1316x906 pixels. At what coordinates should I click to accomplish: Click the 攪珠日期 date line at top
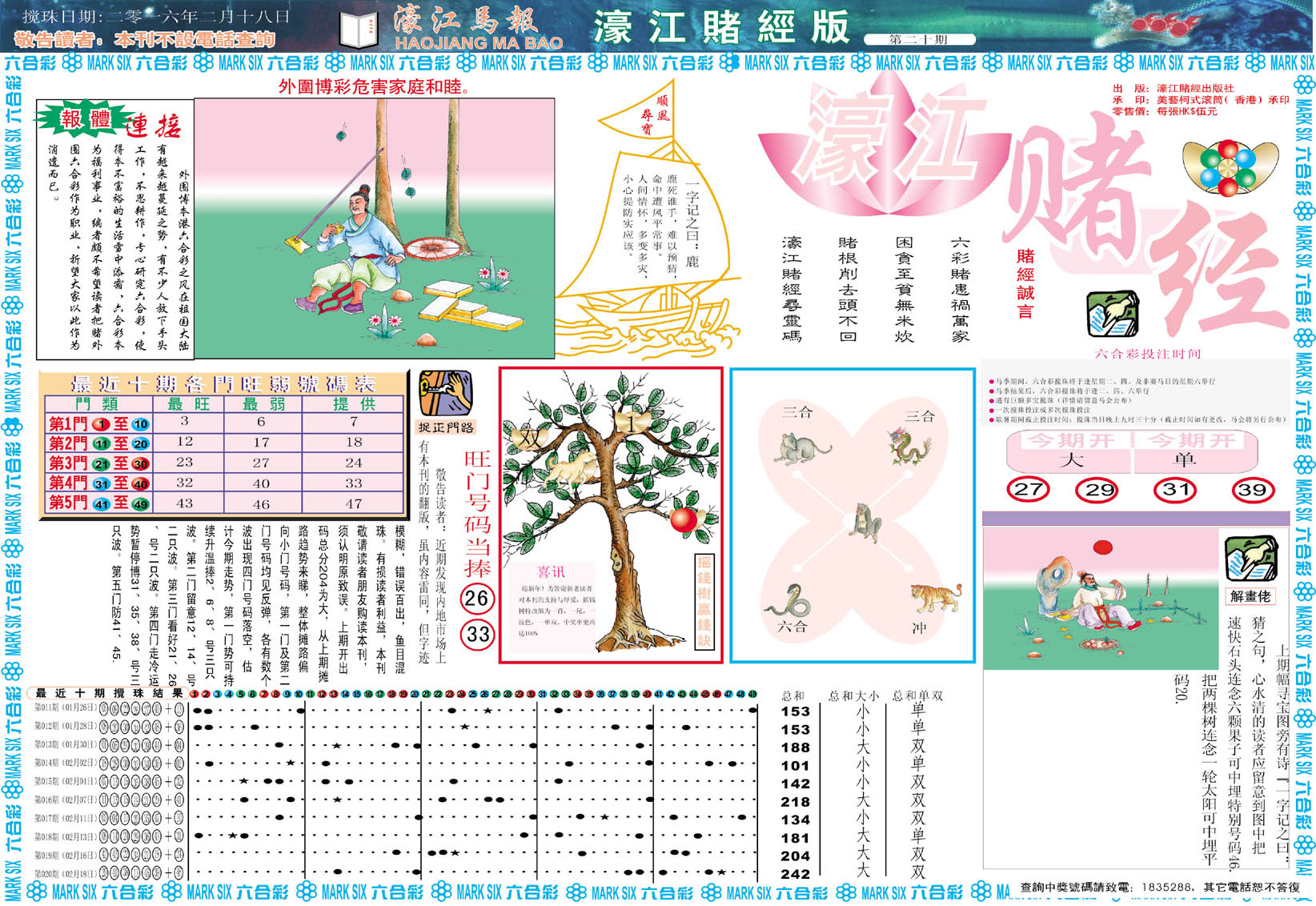tap(156, 16)
